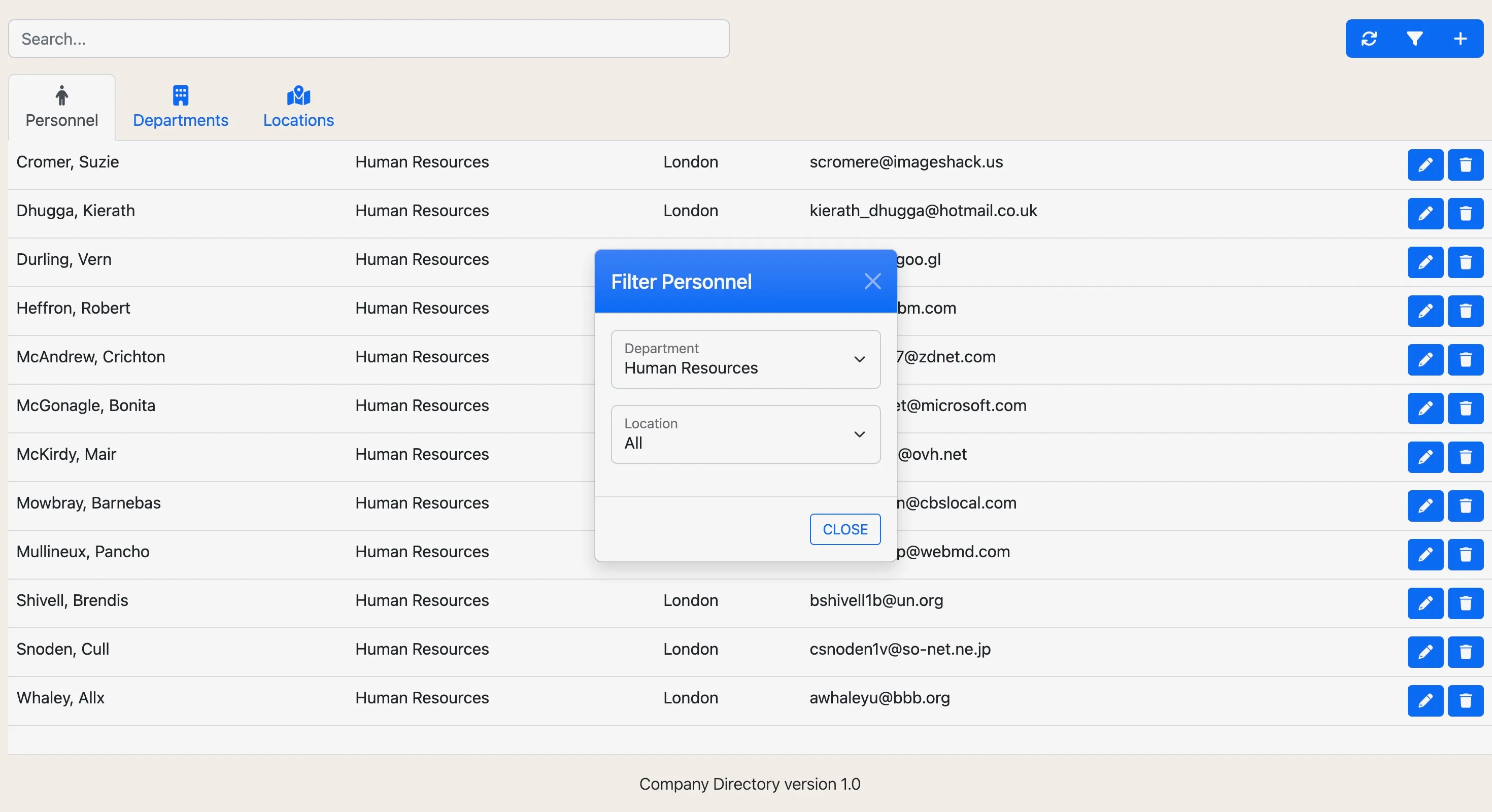Click the Locations map icon
This screenshot has height=812, width=1492.
[x=298, y=96]
